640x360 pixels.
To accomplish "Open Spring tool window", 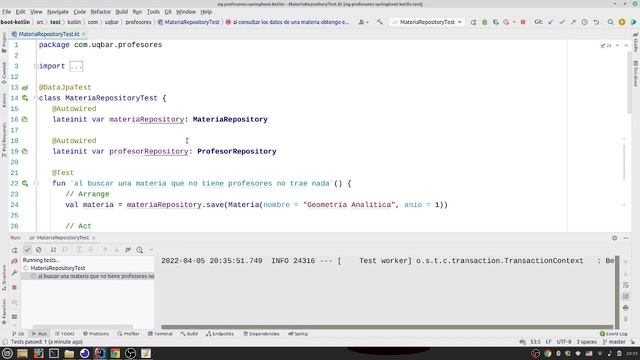I will point(298,333).
